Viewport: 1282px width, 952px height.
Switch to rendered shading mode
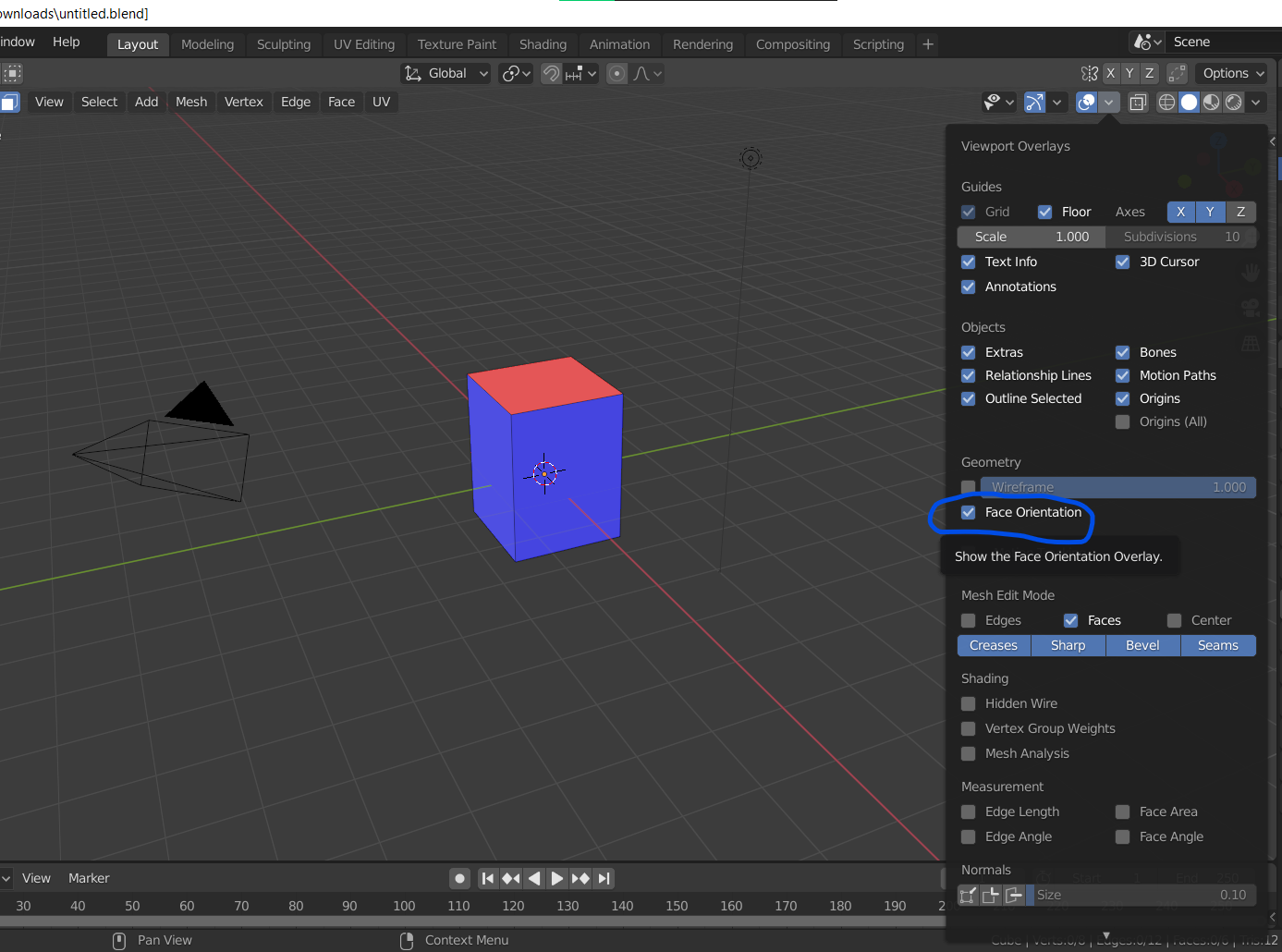pyautogui.click(x=1234, y=102)
